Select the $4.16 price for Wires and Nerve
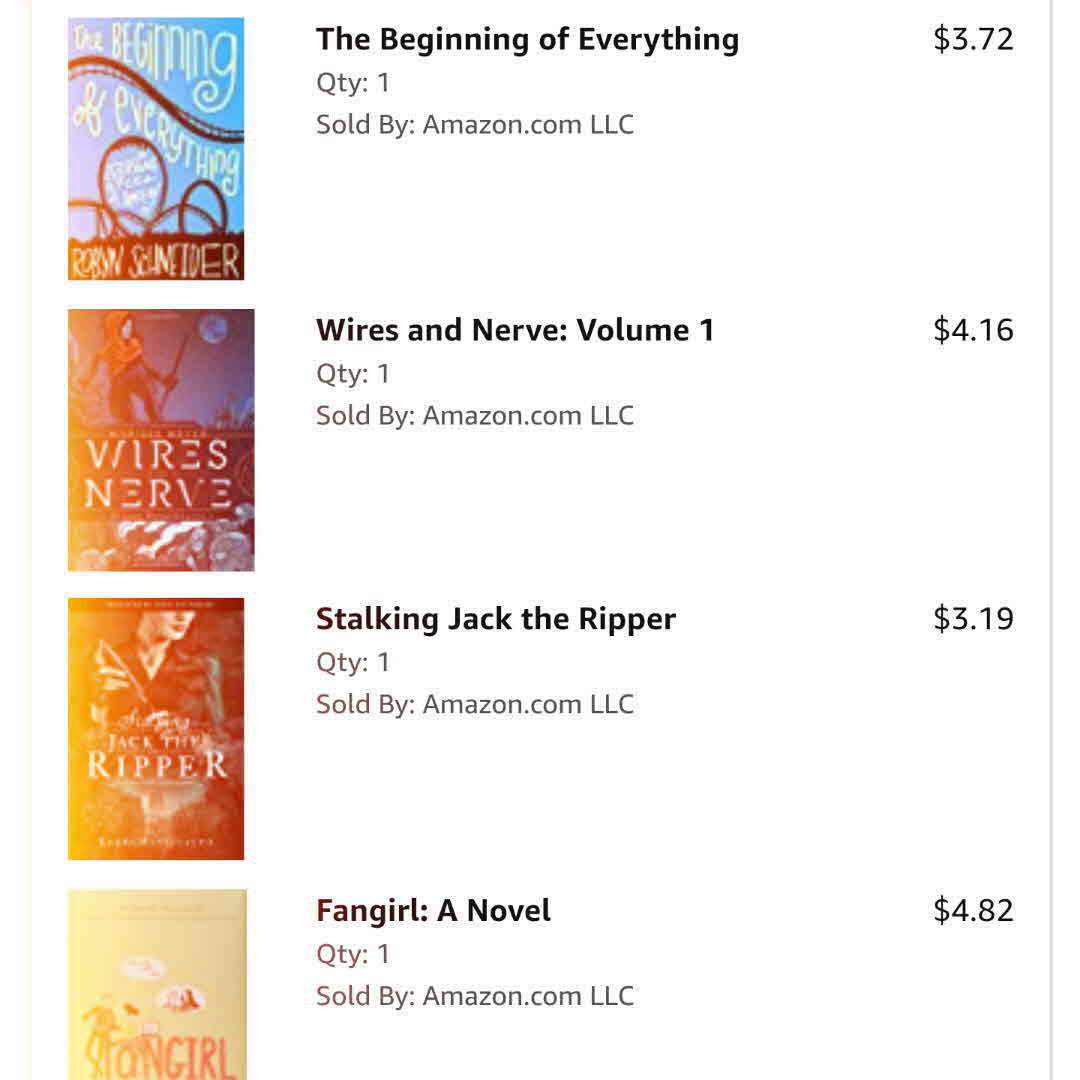The width and height of the screenshot is (1080, 1080). point(973,330)
